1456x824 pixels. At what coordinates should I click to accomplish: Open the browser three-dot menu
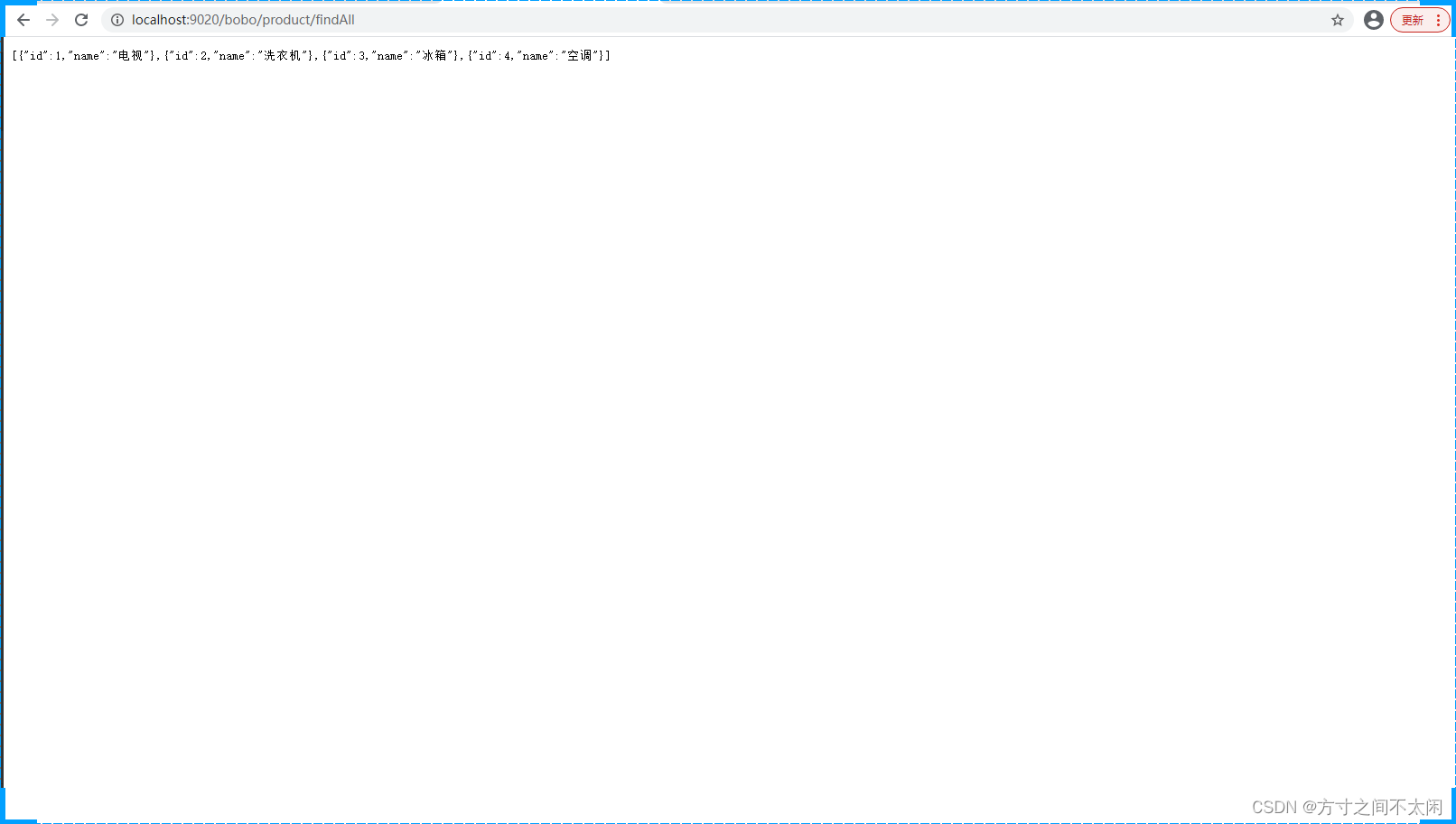coord(1438,20)
